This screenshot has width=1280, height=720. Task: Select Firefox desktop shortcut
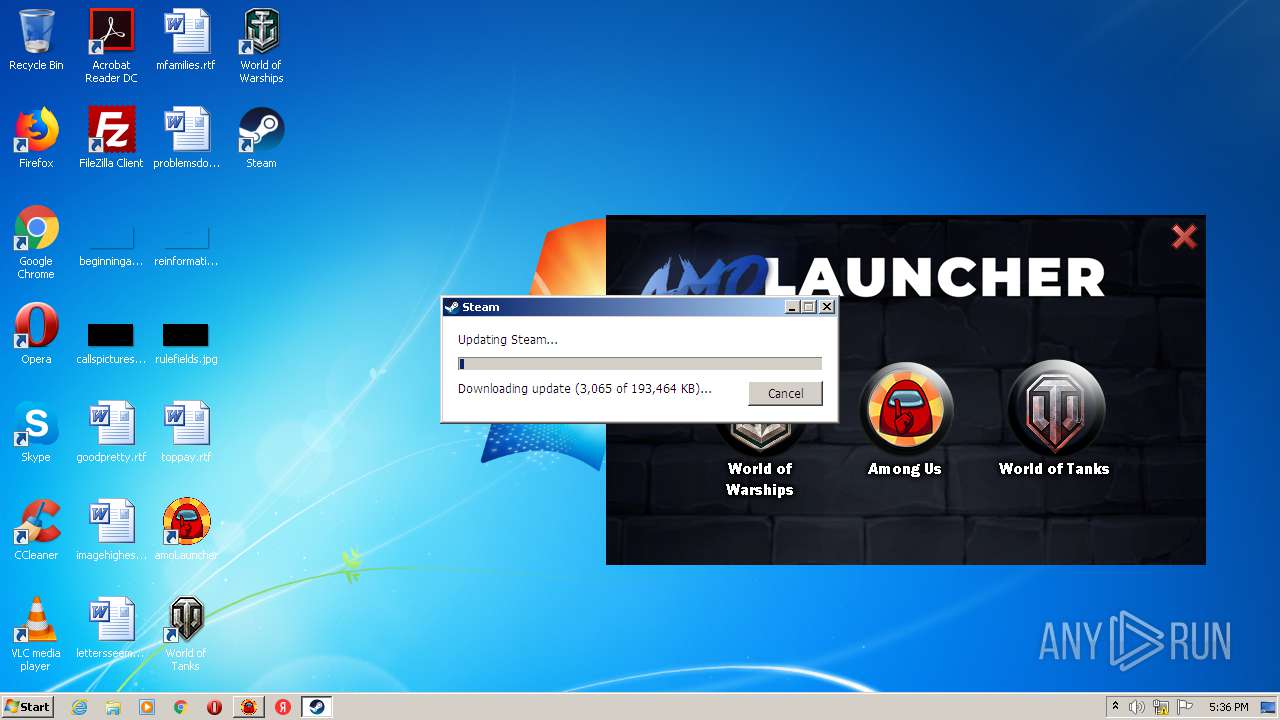point(36,138)
